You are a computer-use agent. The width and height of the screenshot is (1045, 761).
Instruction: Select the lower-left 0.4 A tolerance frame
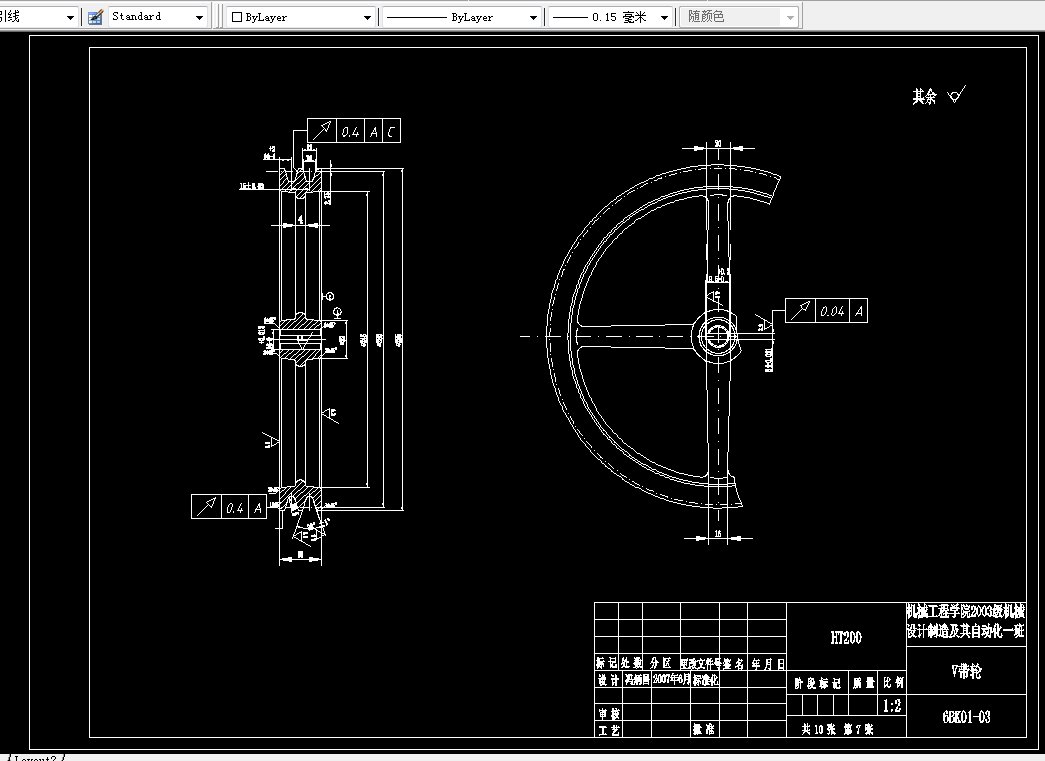(x=229, y=506)
